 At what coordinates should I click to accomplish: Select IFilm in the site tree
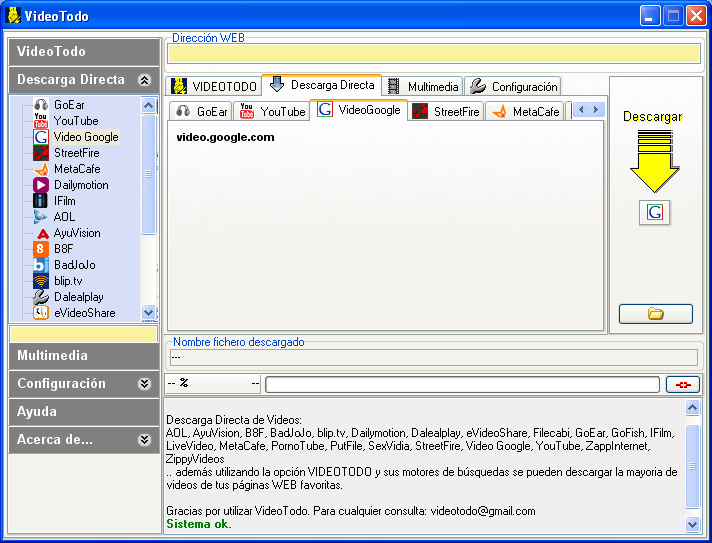64,201
